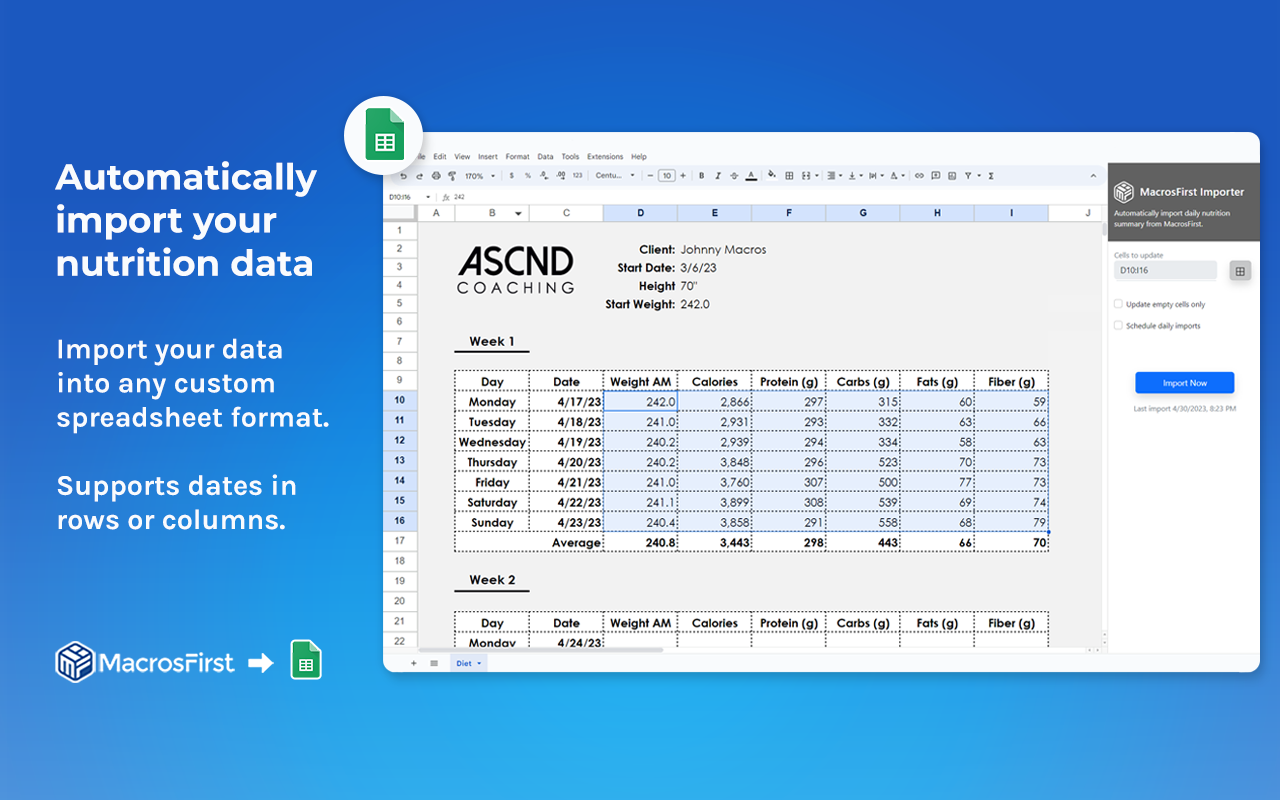Open the Help menu
Image resolution: width=1280 pixels, height=800 pixels.
point(639,157)
